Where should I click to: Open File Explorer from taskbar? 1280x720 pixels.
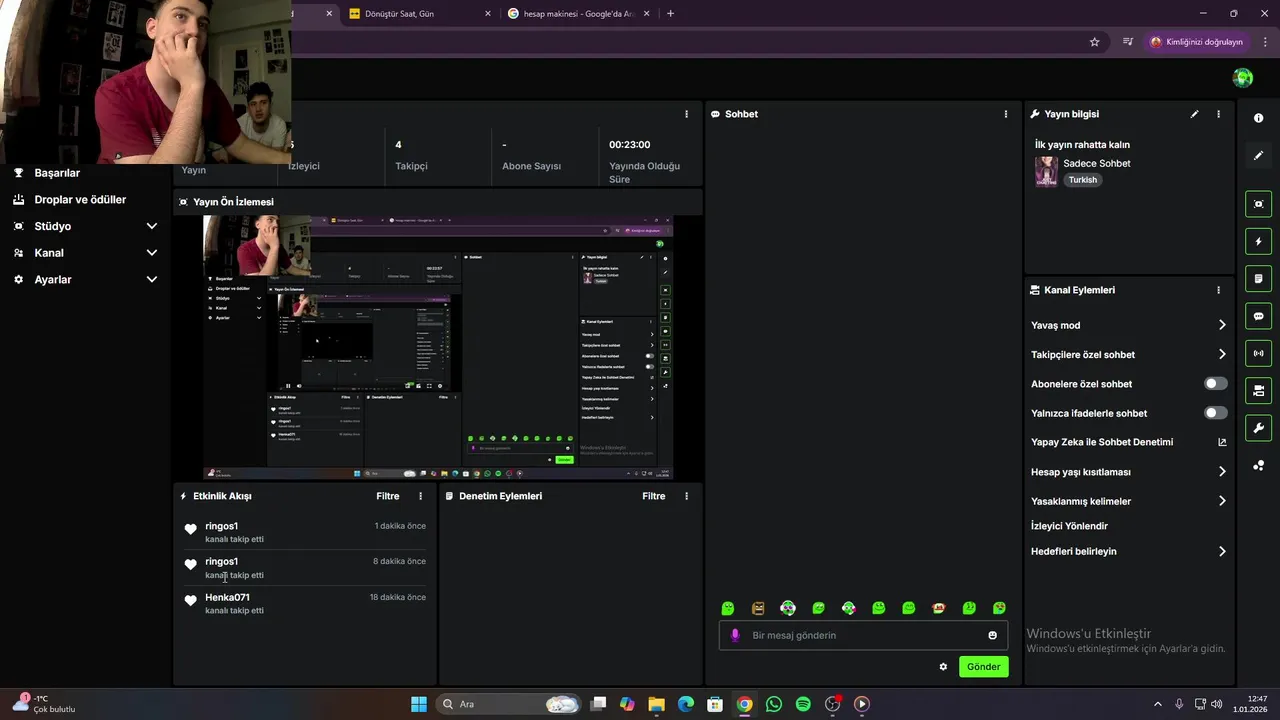(656, 704)
